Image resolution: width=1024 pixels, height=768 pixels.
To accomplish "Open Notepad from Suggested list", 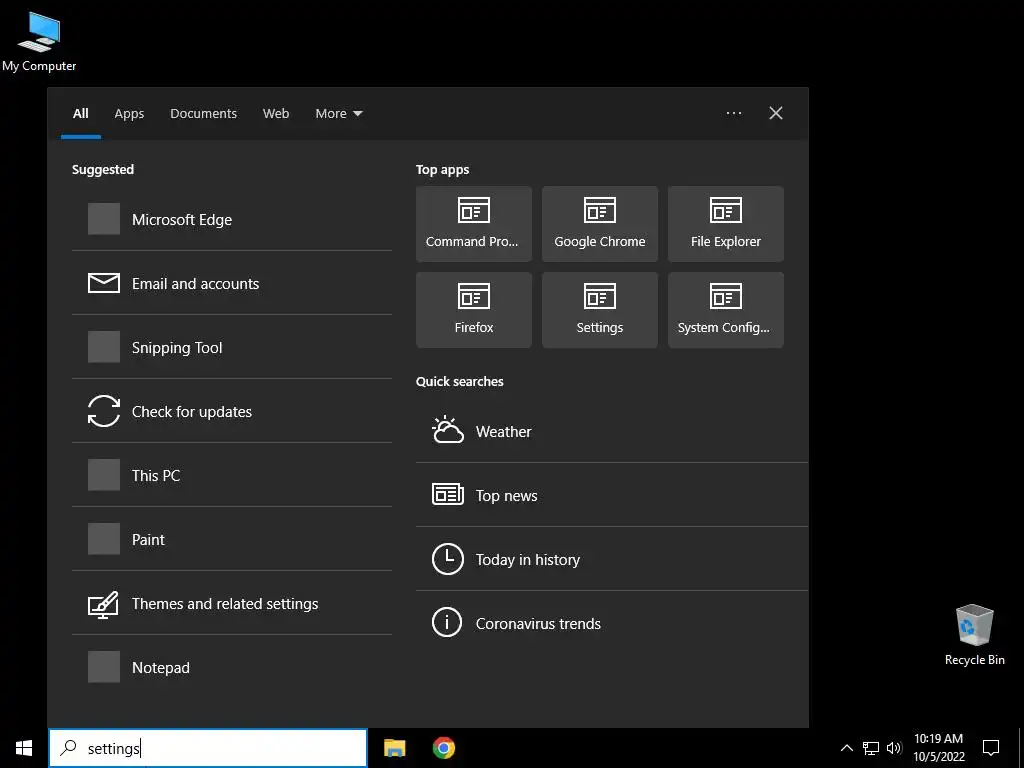I will click(x=232, y=667).
